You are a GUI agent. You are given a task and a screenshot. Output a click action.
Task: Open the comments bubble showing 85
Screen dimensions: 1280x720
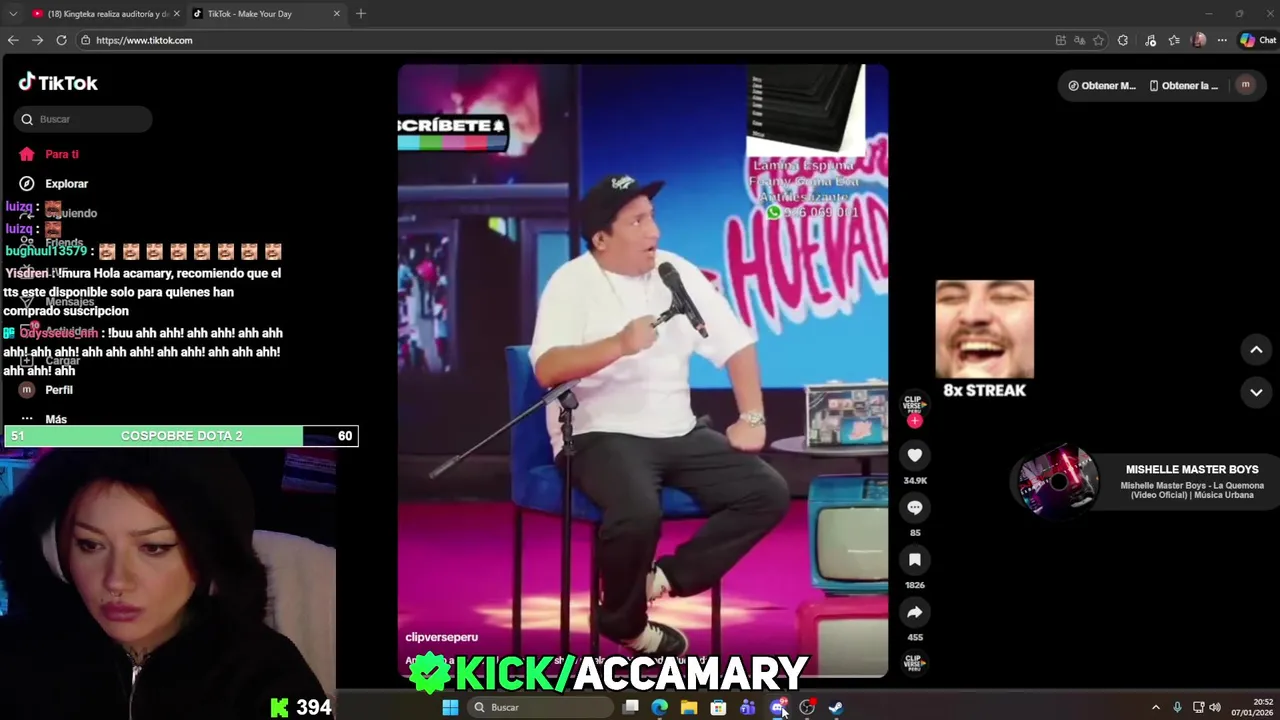914,508
